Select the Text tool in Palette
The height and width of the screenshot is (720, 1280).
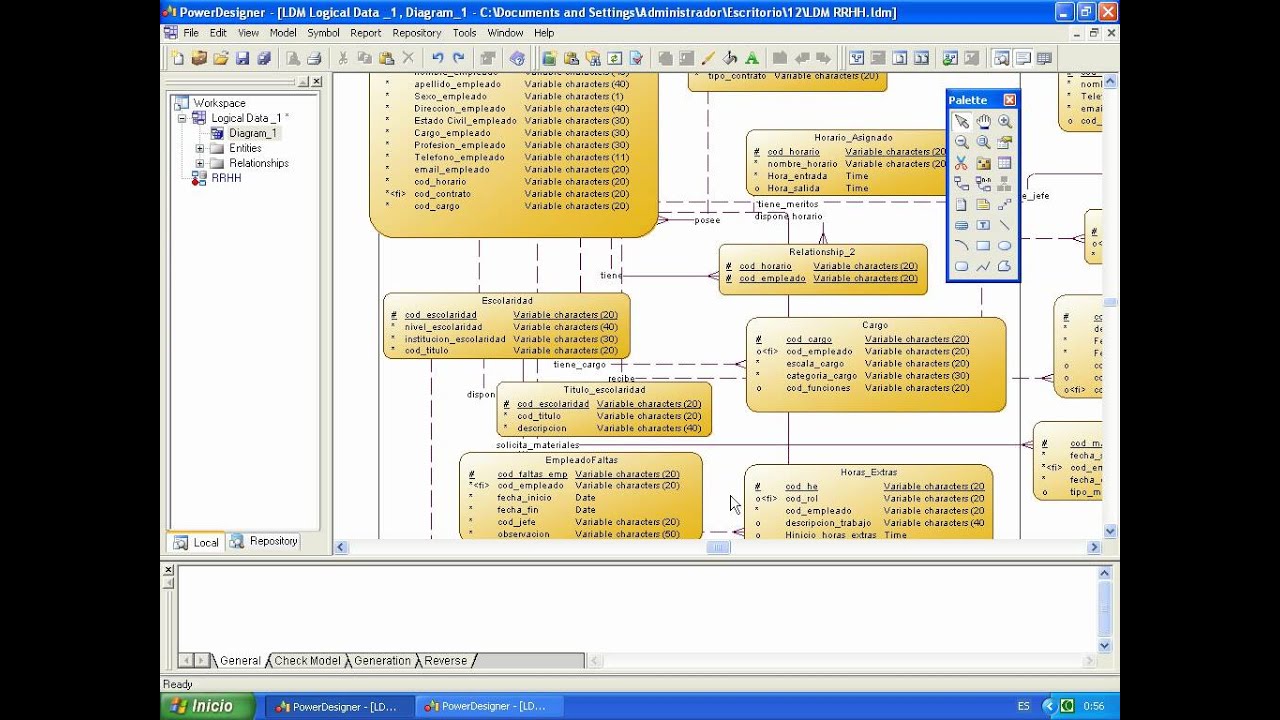[983, 225]
